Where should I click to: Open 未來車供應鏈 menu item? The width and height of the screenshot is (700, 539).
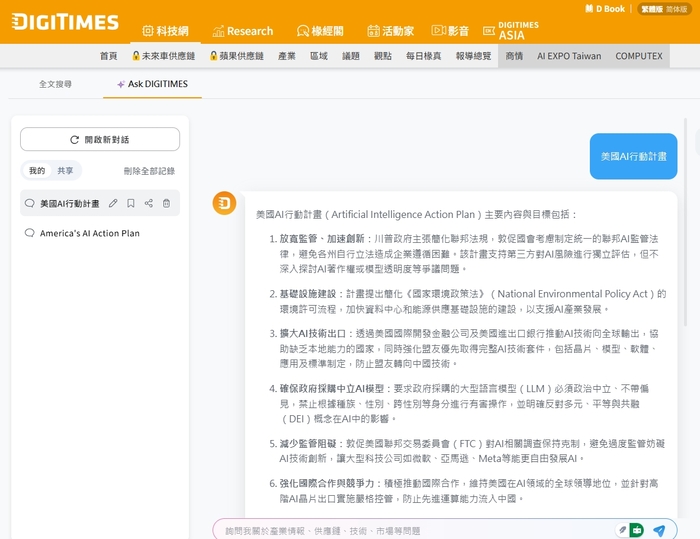163,56
